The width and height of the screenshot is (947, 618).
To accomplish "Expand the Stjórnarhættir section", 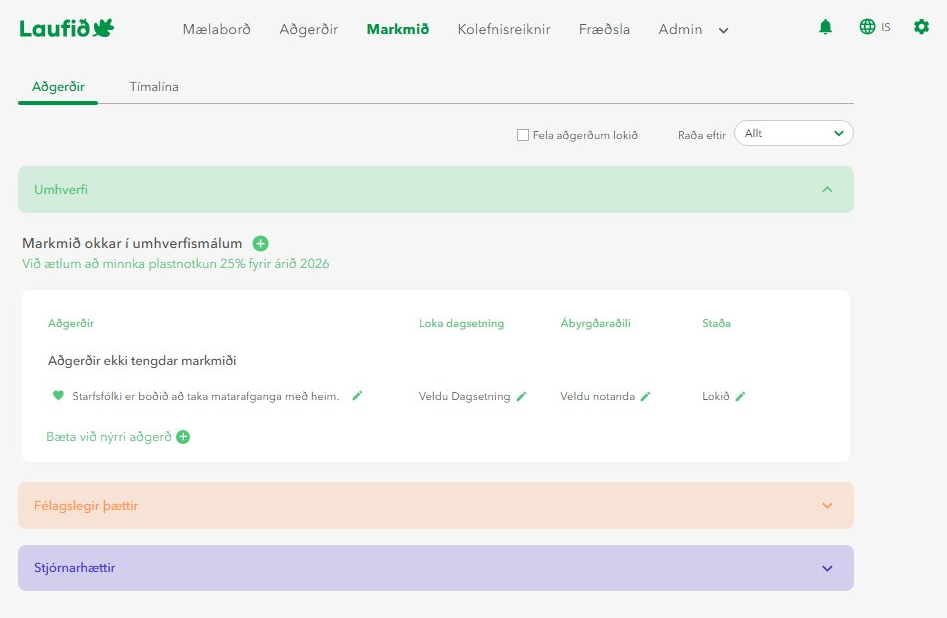I will (x=826, y=568).
